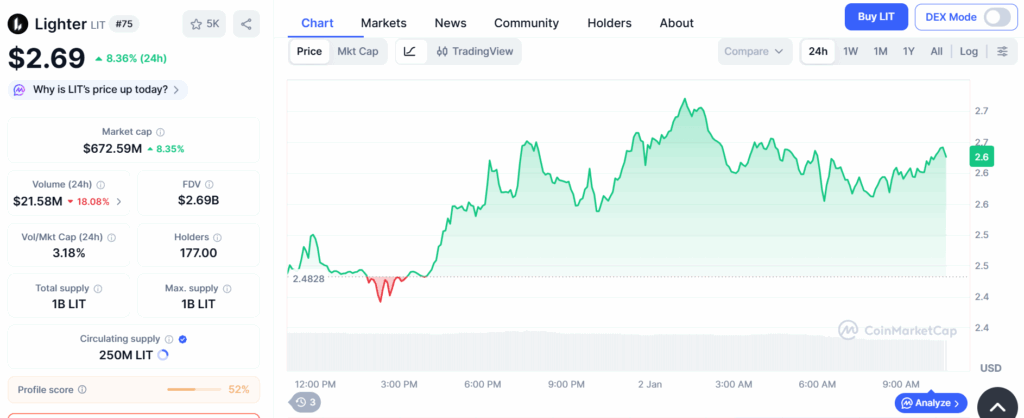The height and width of the screenshot is (418, 1024).
Task: Select the line chart type icon
Action: pyautogui.click(x=410, y=51)
